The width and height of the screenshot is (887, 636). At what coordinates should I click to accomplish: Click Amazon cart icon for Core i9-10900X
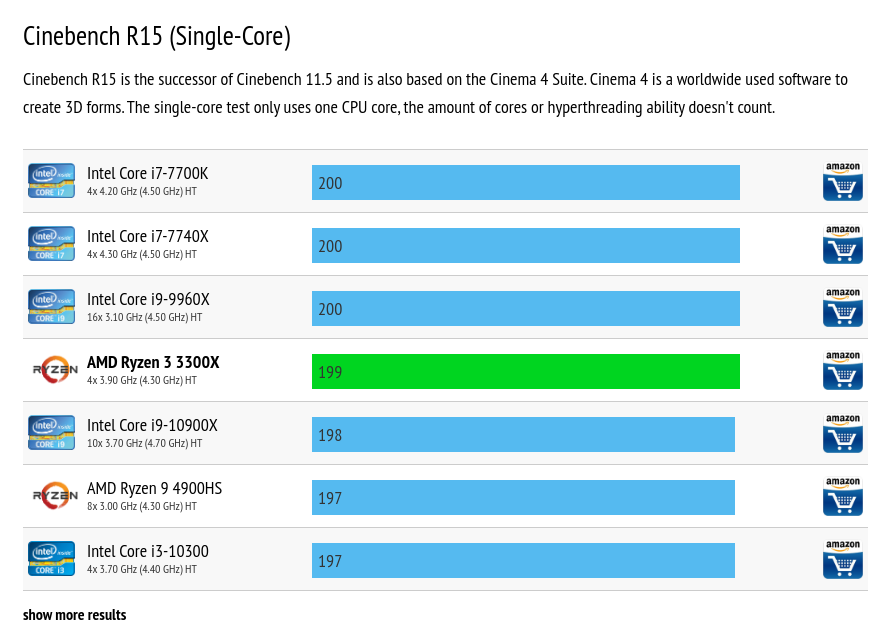pos(842,434)
